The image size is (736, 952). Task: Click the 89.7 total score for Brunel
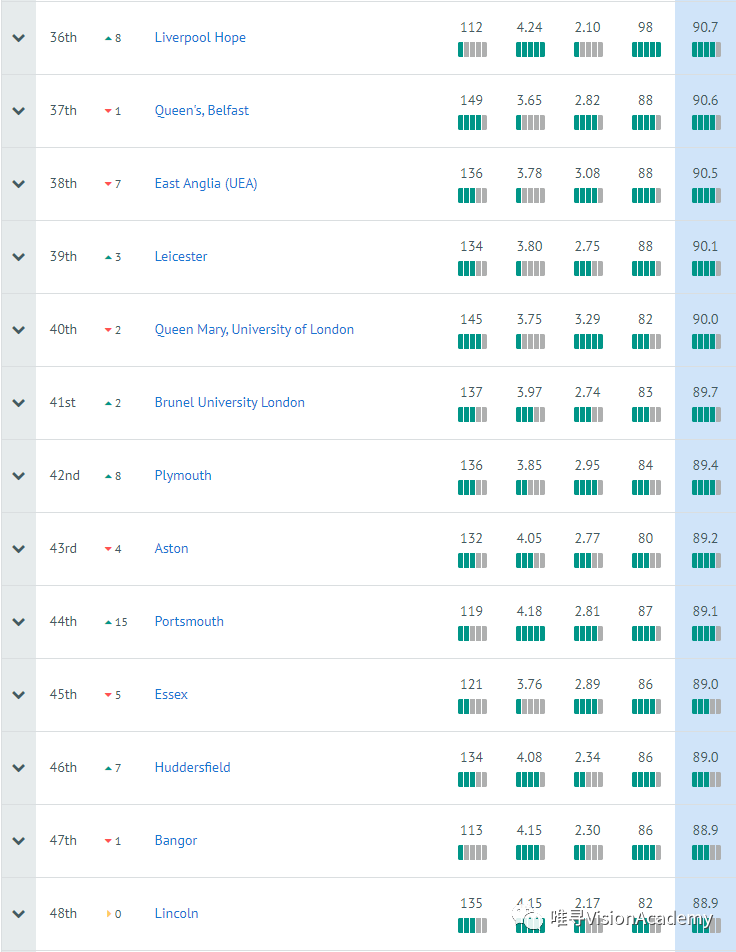point(706,392)
